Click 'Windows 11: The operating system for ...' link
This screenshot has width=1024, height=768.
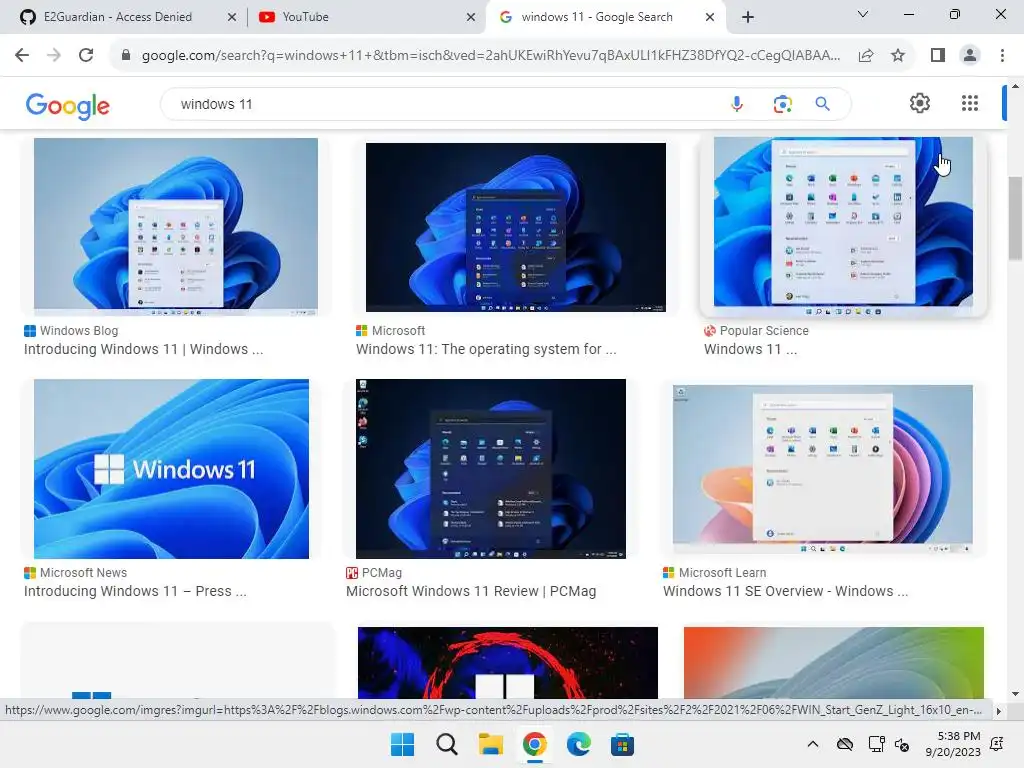[x=486, y=349]
